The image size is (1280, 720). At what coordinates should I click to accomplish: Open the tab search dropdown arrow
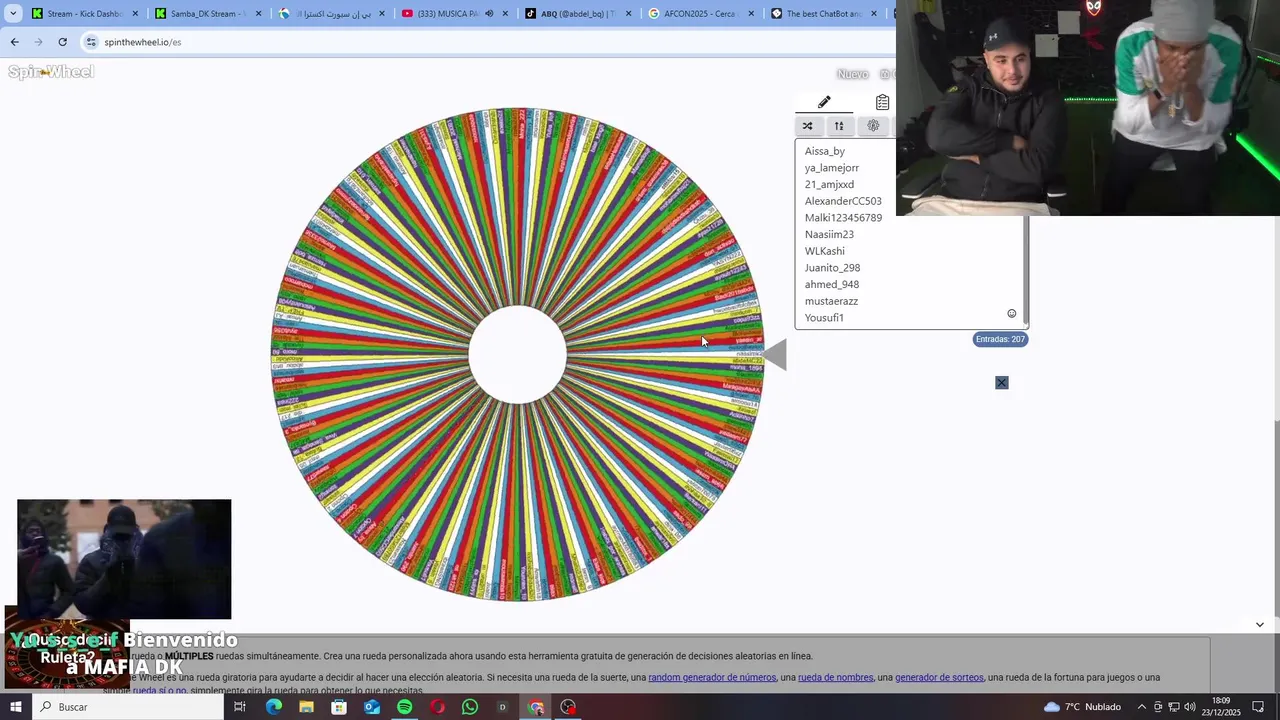13,14
